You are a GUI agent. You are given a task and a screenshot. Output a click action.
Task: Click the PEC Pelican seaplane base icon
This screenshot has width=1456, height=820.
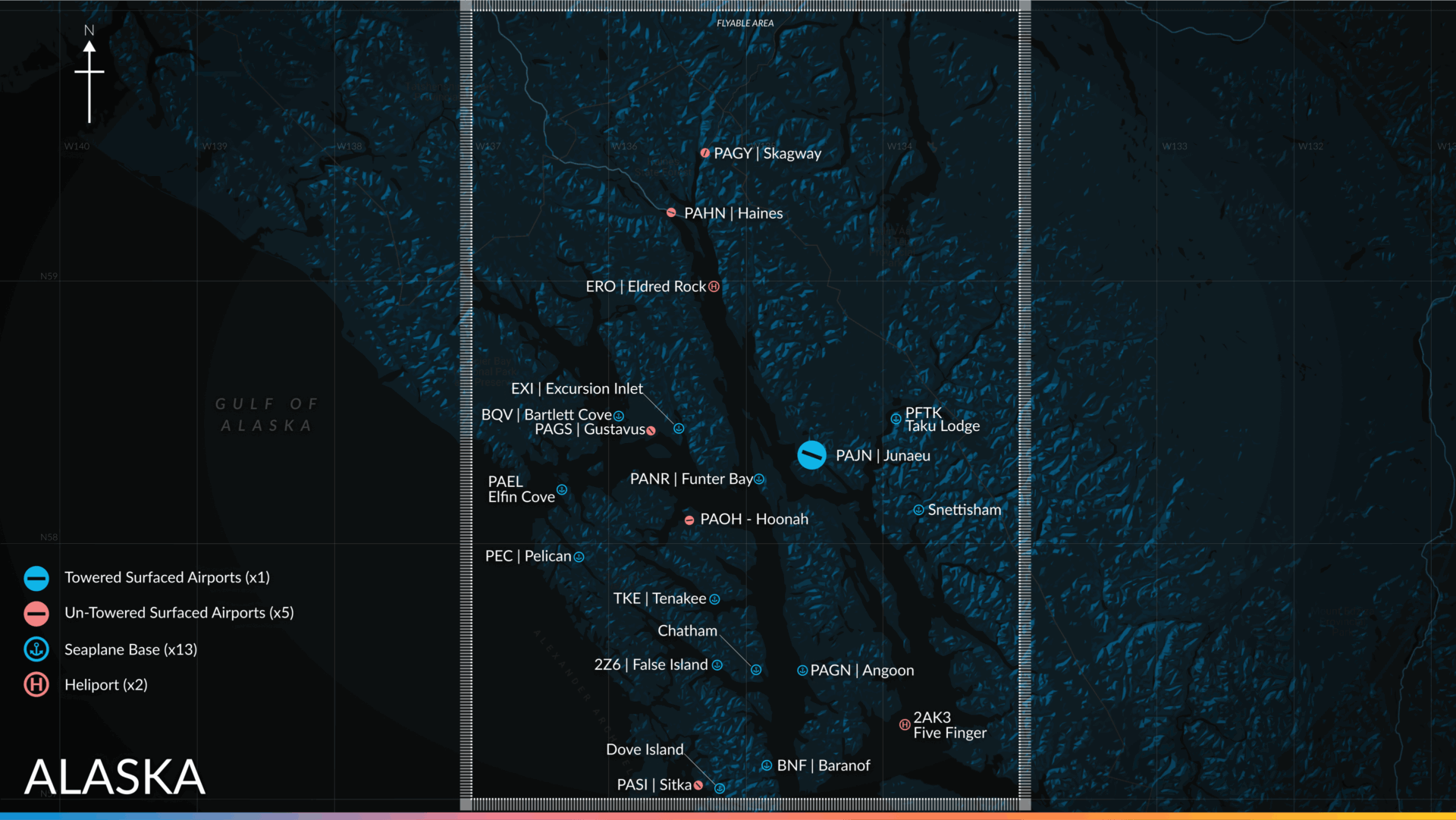579,557
